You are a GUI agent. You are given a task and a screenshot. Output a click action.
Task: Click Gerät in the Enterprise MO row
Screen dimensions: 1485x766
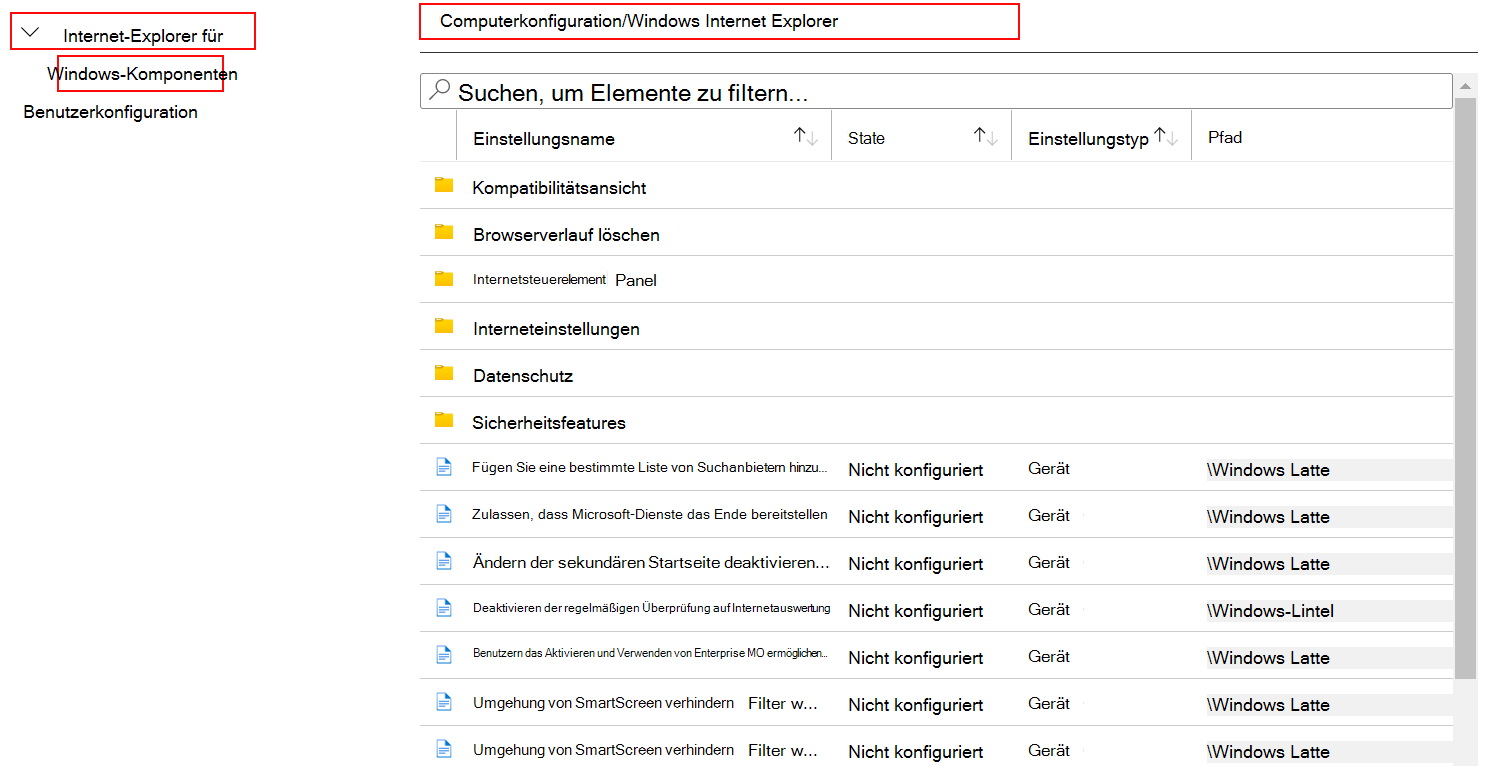1049,656
